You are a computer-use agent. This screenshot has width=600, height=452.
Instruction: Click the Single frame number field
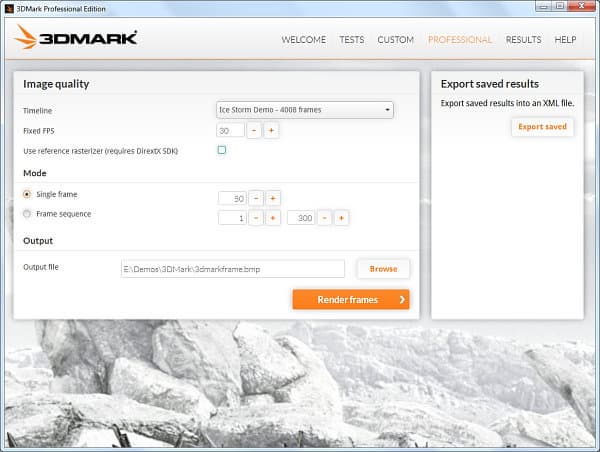point(232,198)
